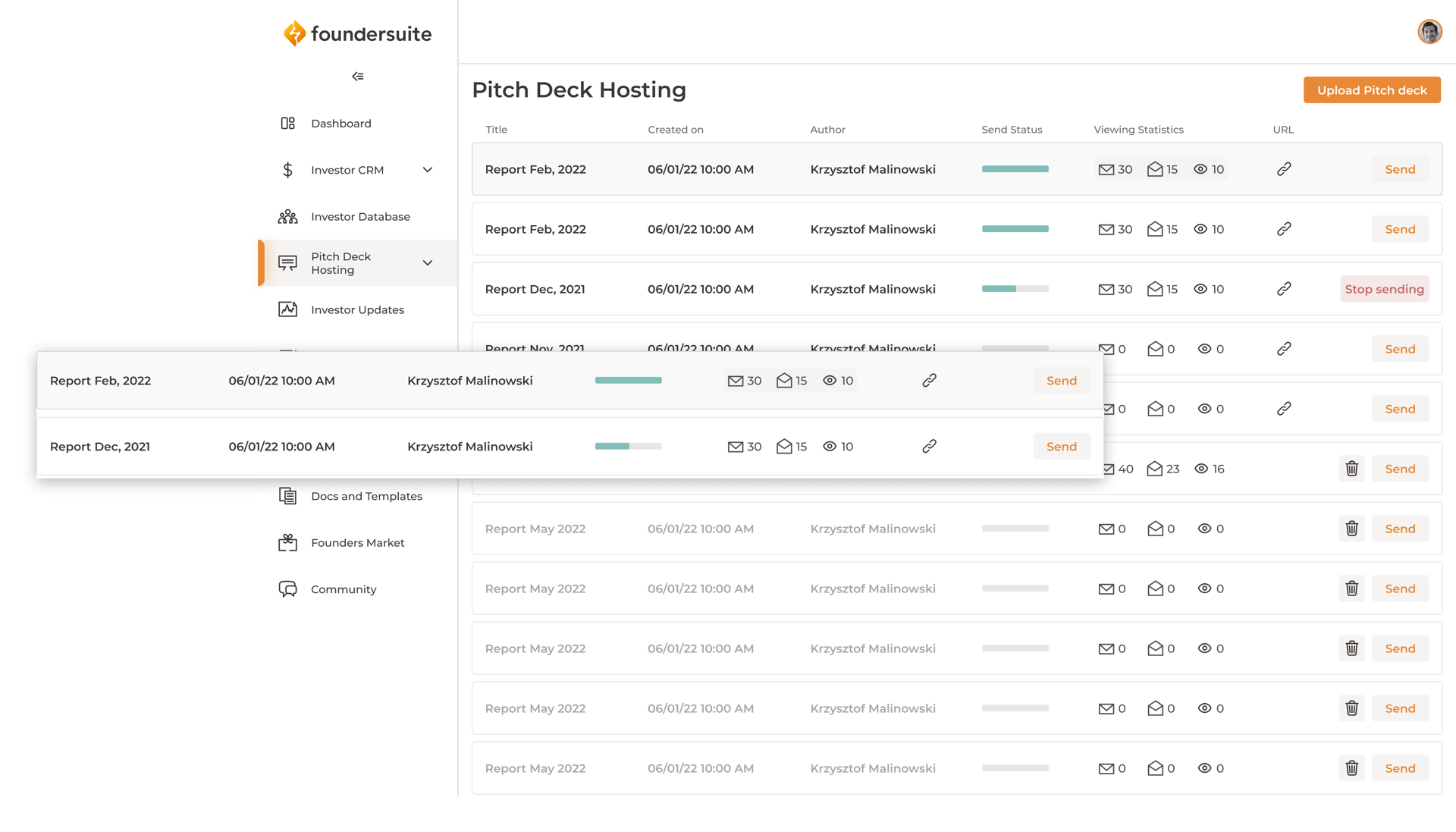The width and height of the screenshot is (1456, 832).
Task: Click the Investor CRM dollar icon
Action: pos(288,170)
